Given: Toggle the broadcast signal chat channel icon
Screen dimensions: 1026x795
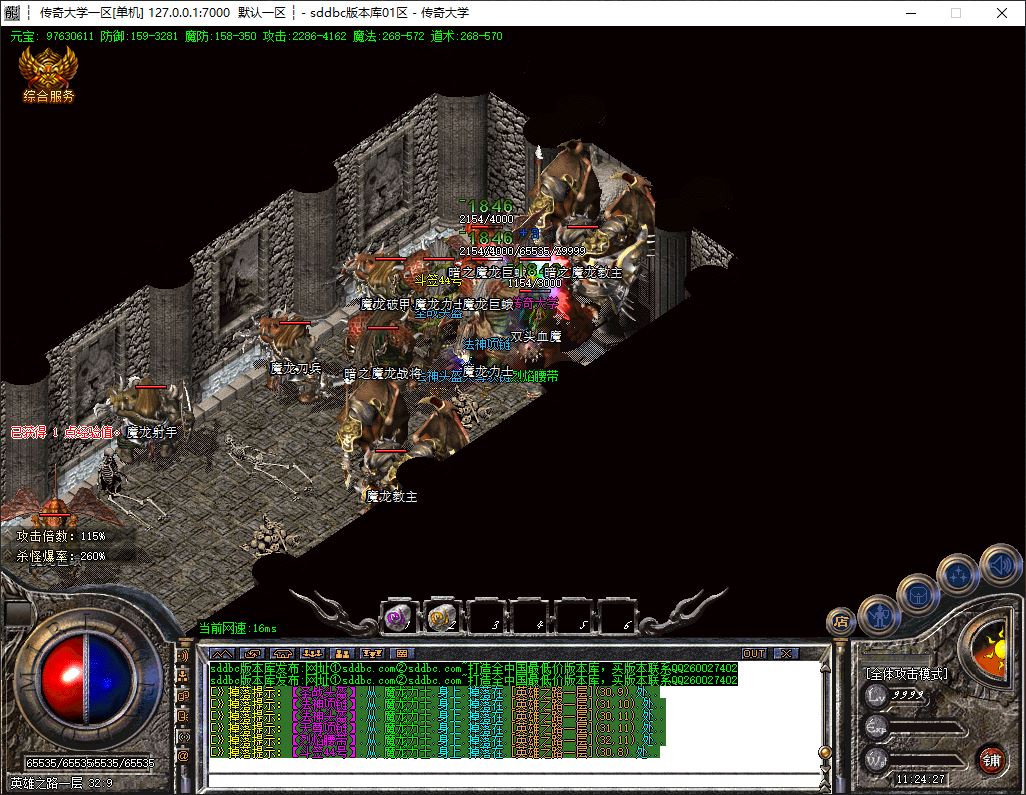Looking at the screenshot, I should click(183, 736).
